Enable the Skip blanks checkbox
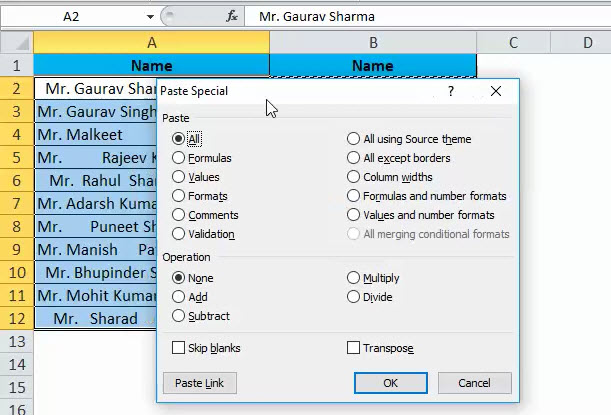Image resolution: width=611 pixels, height=415 pixels. (x=179, y=348)
